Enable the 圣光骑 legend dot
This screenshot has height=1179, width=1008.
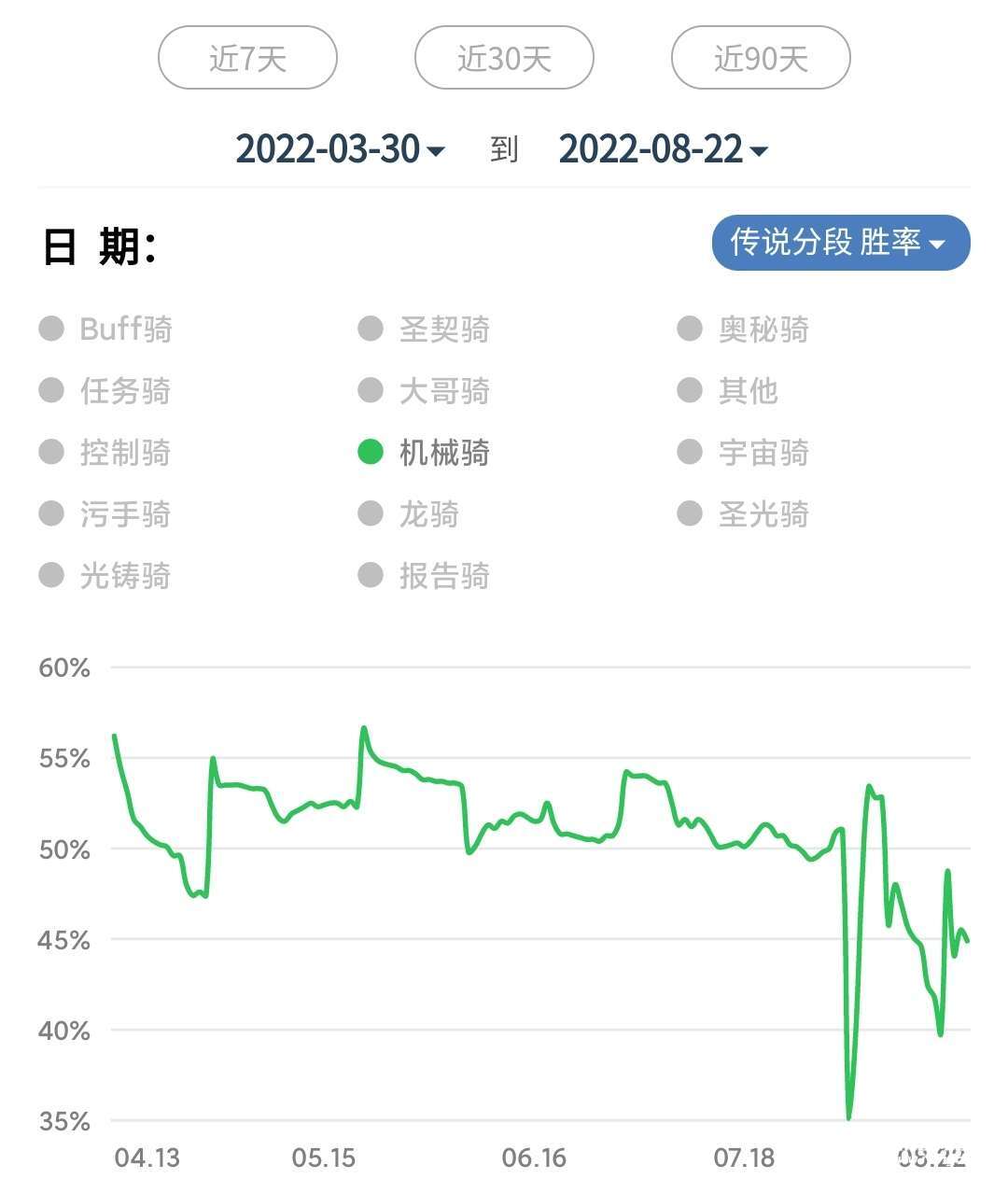click(690, 513)
